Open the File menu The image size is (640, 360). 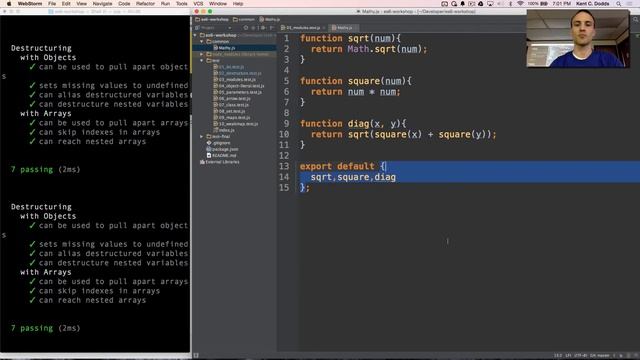[x=52, y=4]
